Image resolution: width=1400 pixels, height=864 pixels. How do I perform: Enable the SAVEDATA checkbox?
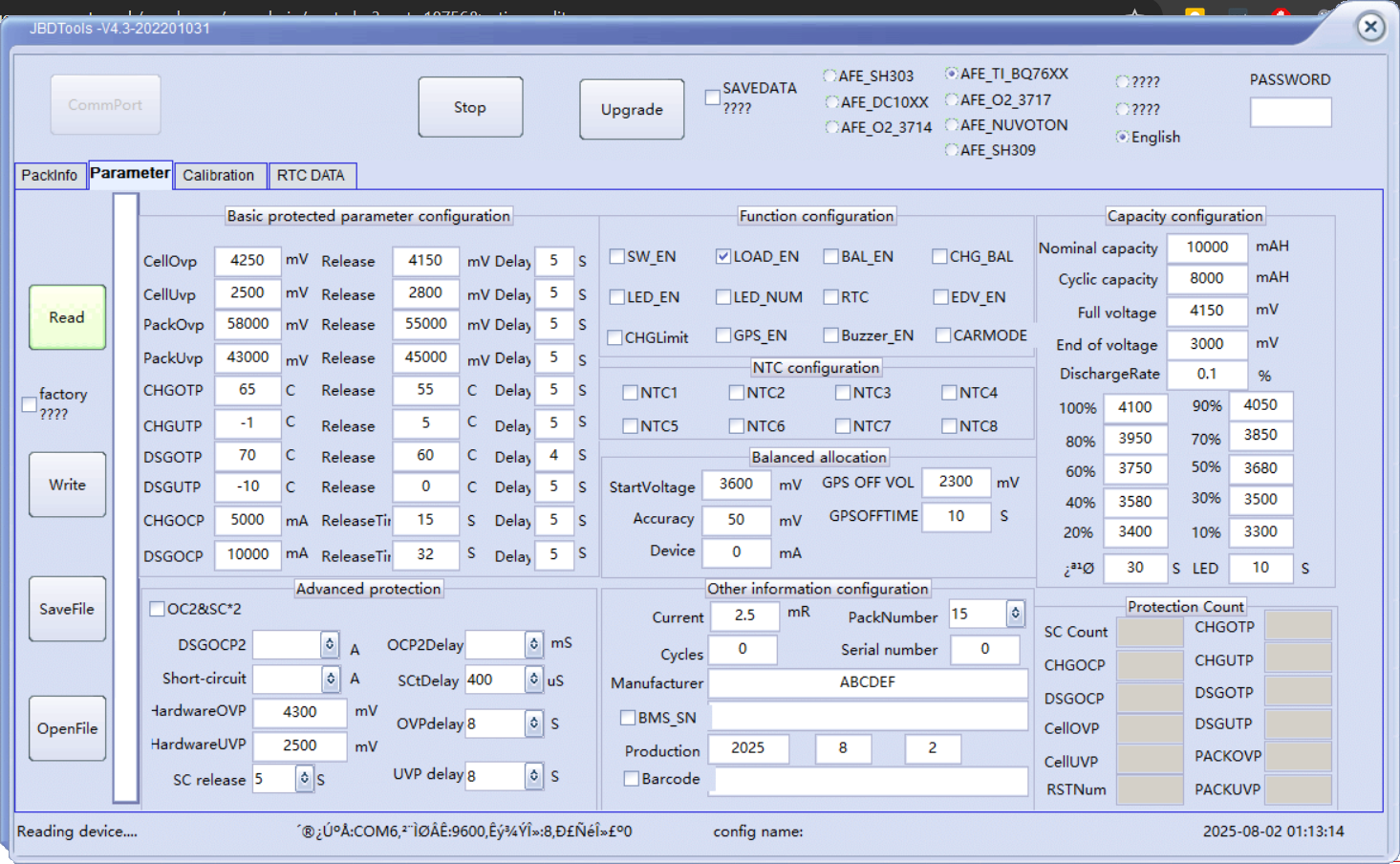click(x=713, y=97)
